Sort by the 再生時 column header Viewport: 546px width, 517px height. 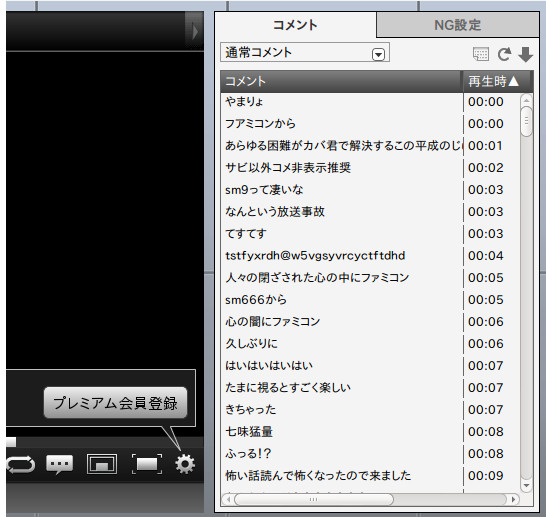click(497, 81)
